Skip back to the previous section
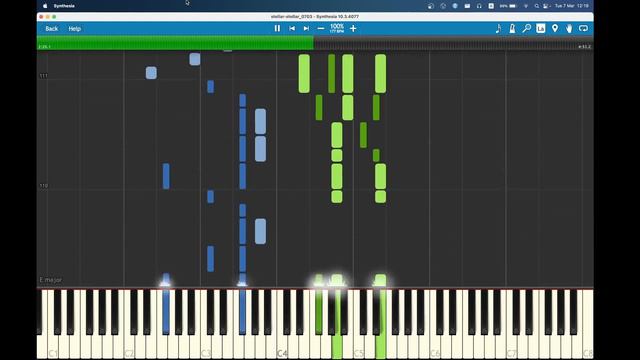The image size is (640, 360). (x=292, y=29)
